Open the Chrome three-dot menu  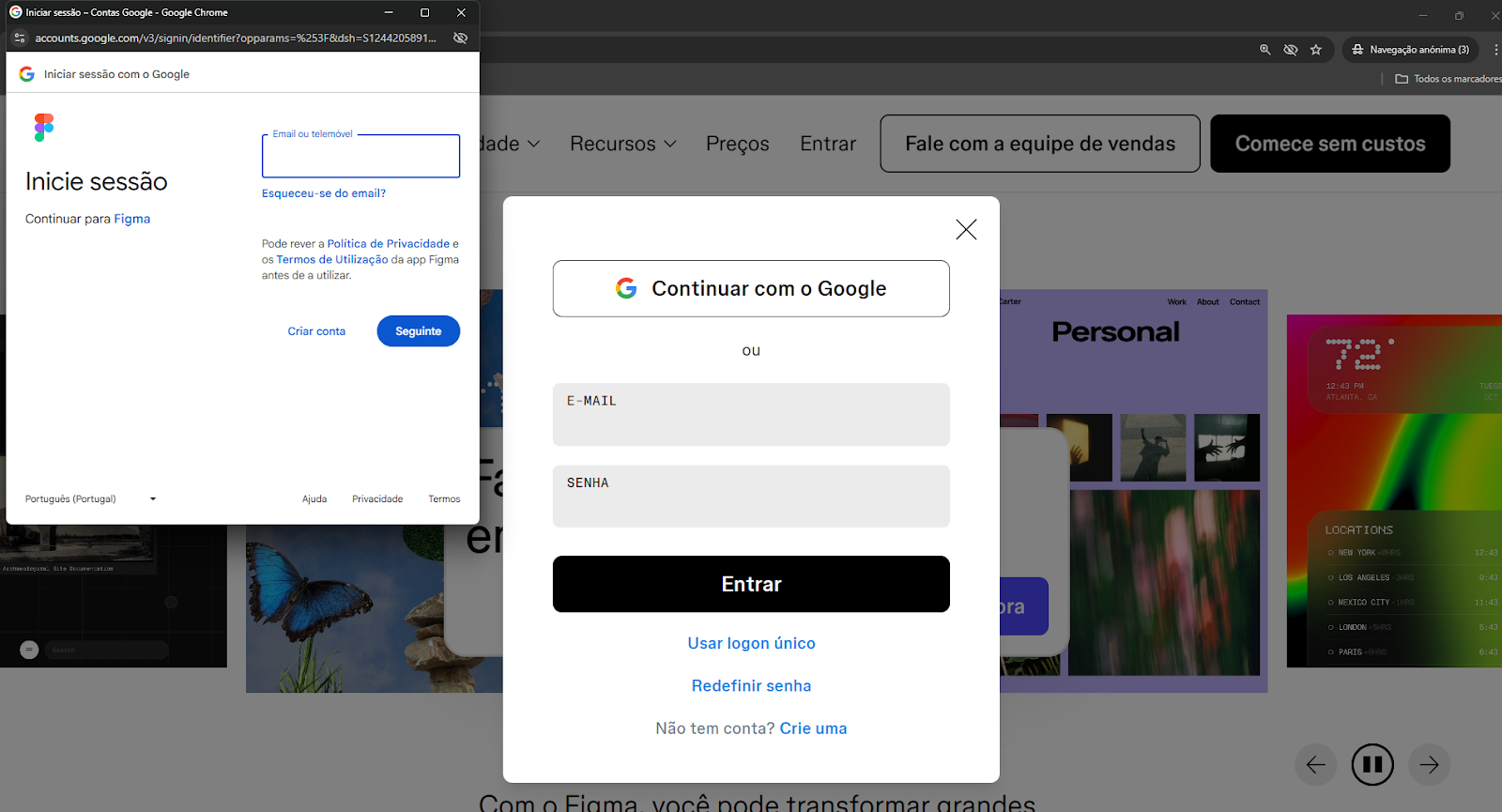pos(1495,50)
